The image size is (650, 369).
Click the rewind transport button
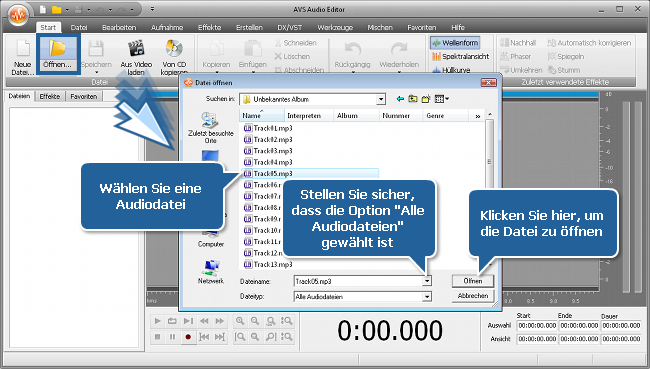pyautogui.click(x=204, y=321)
